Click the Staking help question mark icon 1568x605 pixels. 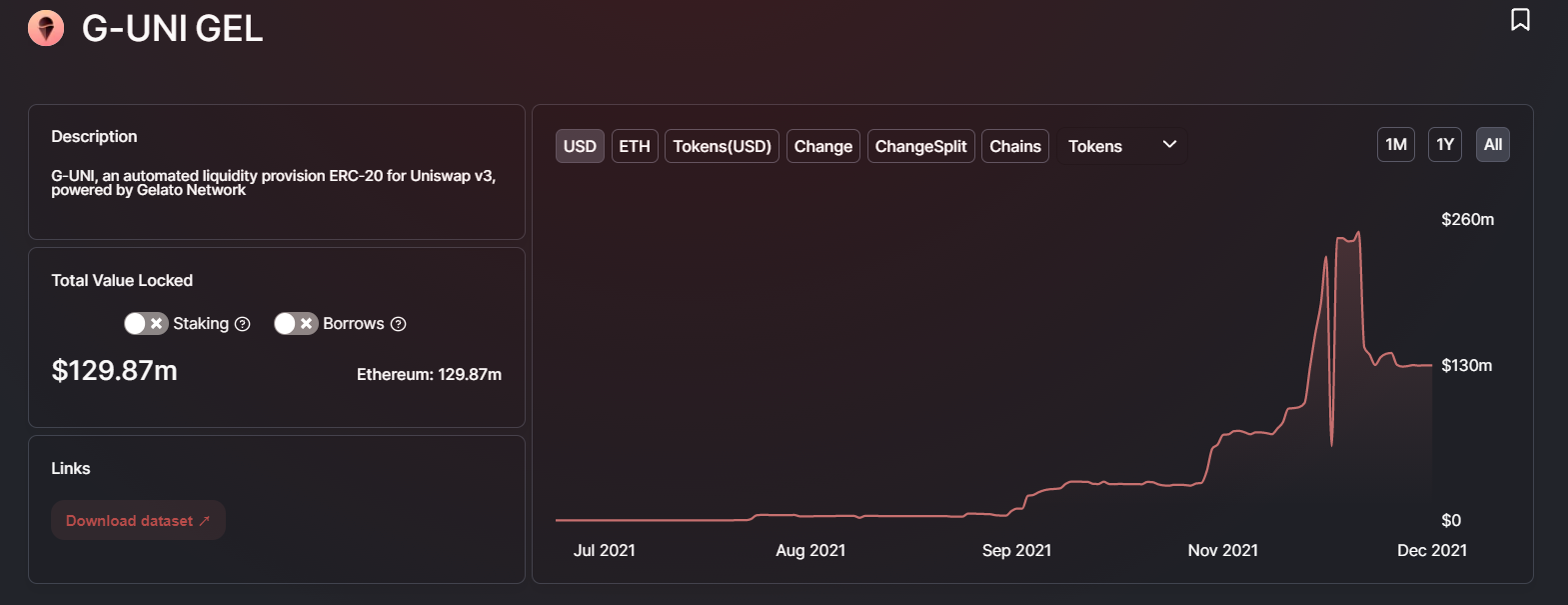pyautogui.click(x=242, y=324)
